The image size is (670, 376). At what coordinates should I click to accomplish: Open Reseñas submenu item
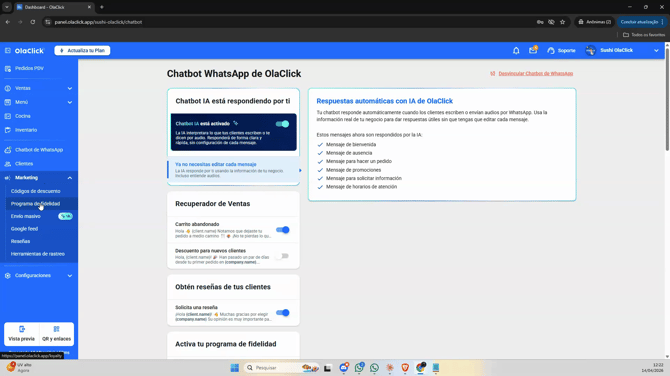pyautogui.click(x=21, y=241)
